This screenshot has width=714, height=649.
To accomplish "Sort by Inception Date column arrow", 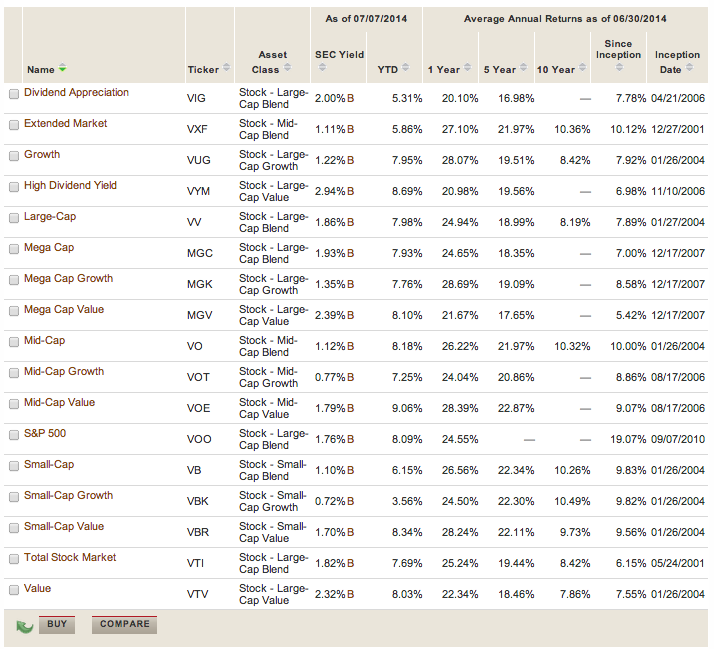I will coord(689,67).
